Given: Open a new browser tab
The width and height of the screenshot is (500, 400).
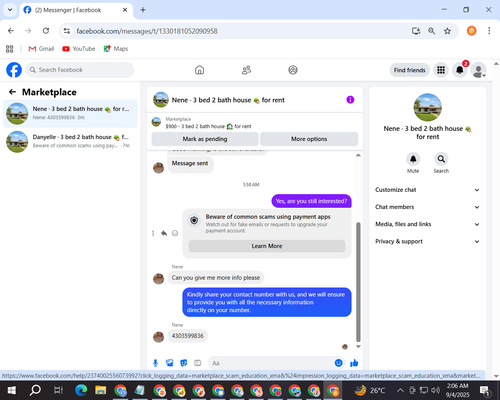Looking at the screenshot, I should pos(143,10).
